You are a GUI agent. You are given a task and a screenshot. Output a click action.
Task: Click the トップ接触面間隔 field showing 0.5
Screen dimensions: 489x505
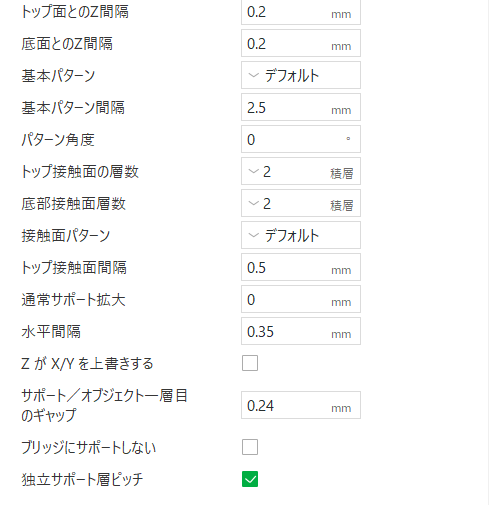(301, 267)
